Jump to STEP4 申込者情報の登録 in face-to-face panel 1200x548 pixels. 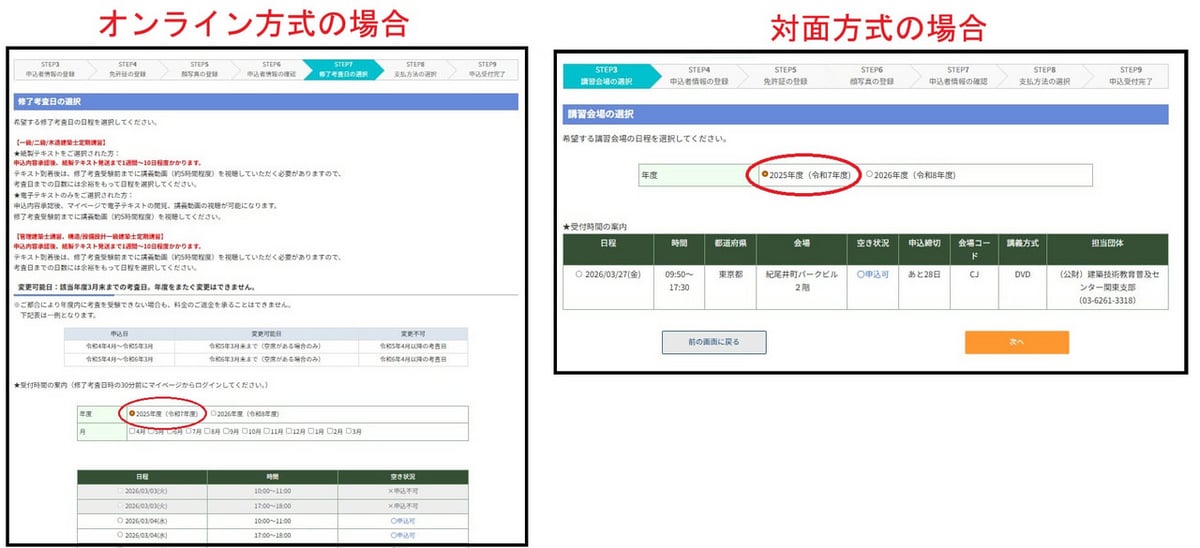[698, 75]
